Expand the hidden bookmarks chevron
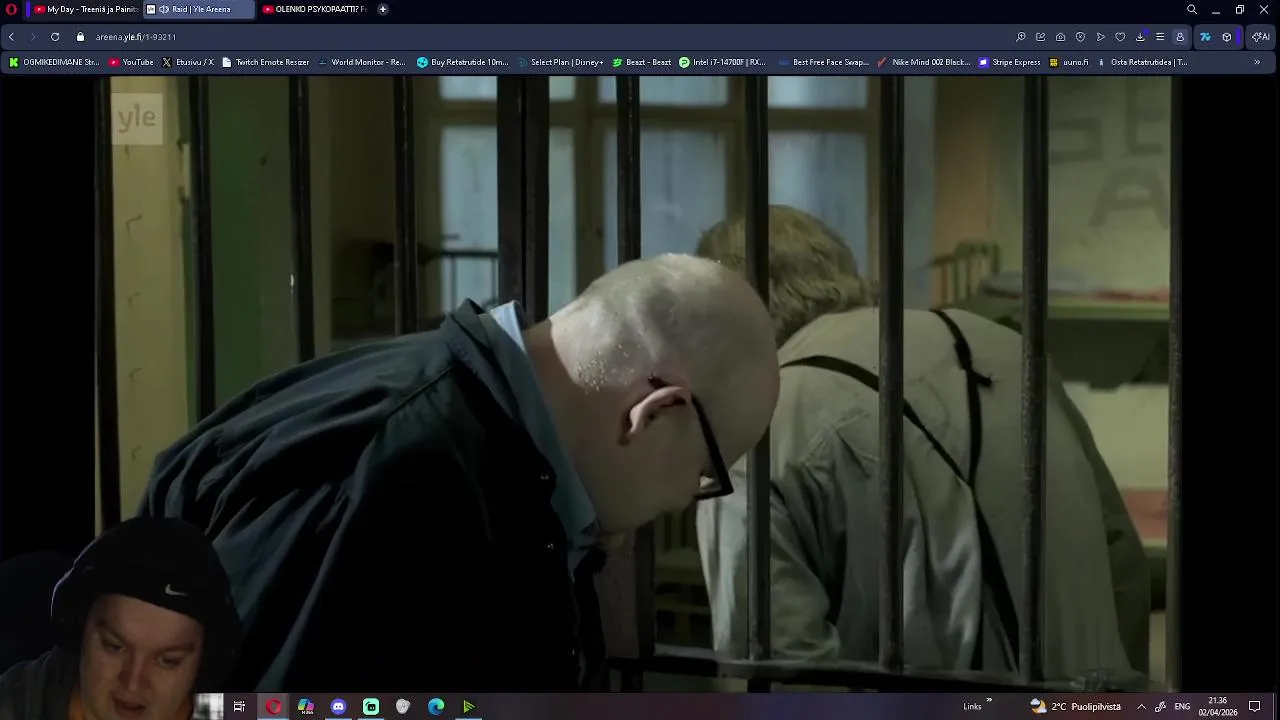The width and height of the screenshot is (1280, 720). pos(1257,62)
